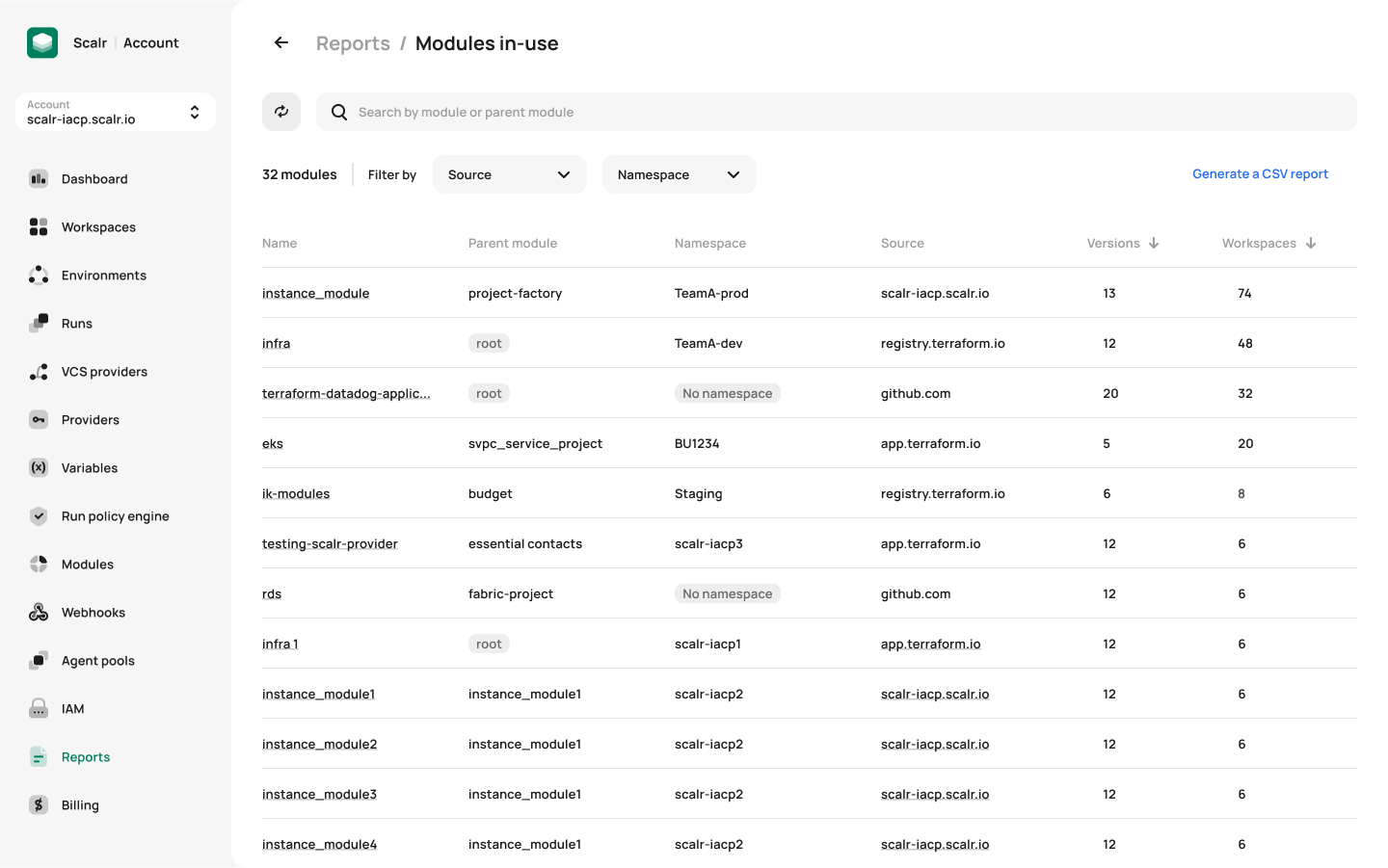The height and width of the screenshot is (868, 1388).
Task: Expand the account switcher scalr-iacp.scalr.io
Action: [116, 112]
